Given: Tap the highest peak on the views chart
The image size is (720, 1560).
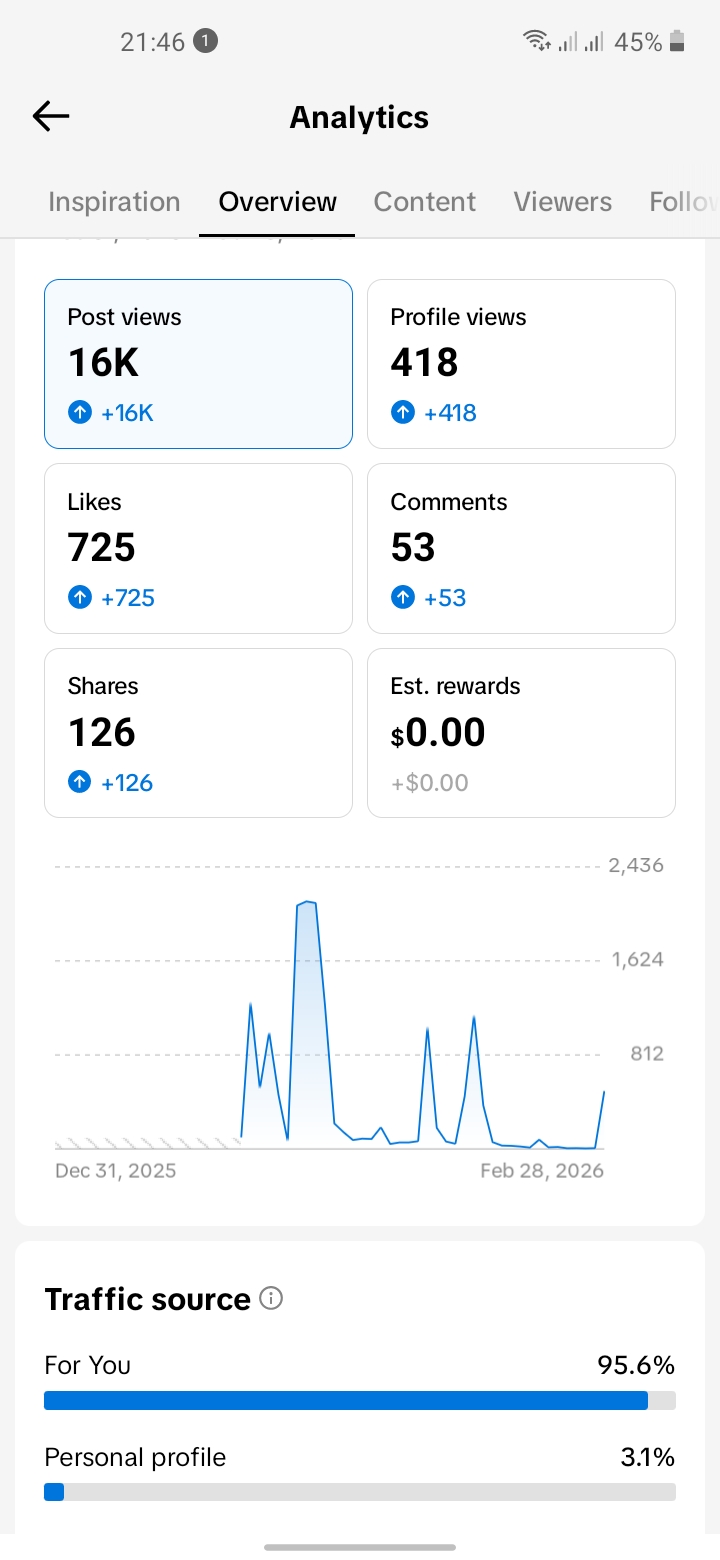Looking at the screenshot, I should (307, 903).
